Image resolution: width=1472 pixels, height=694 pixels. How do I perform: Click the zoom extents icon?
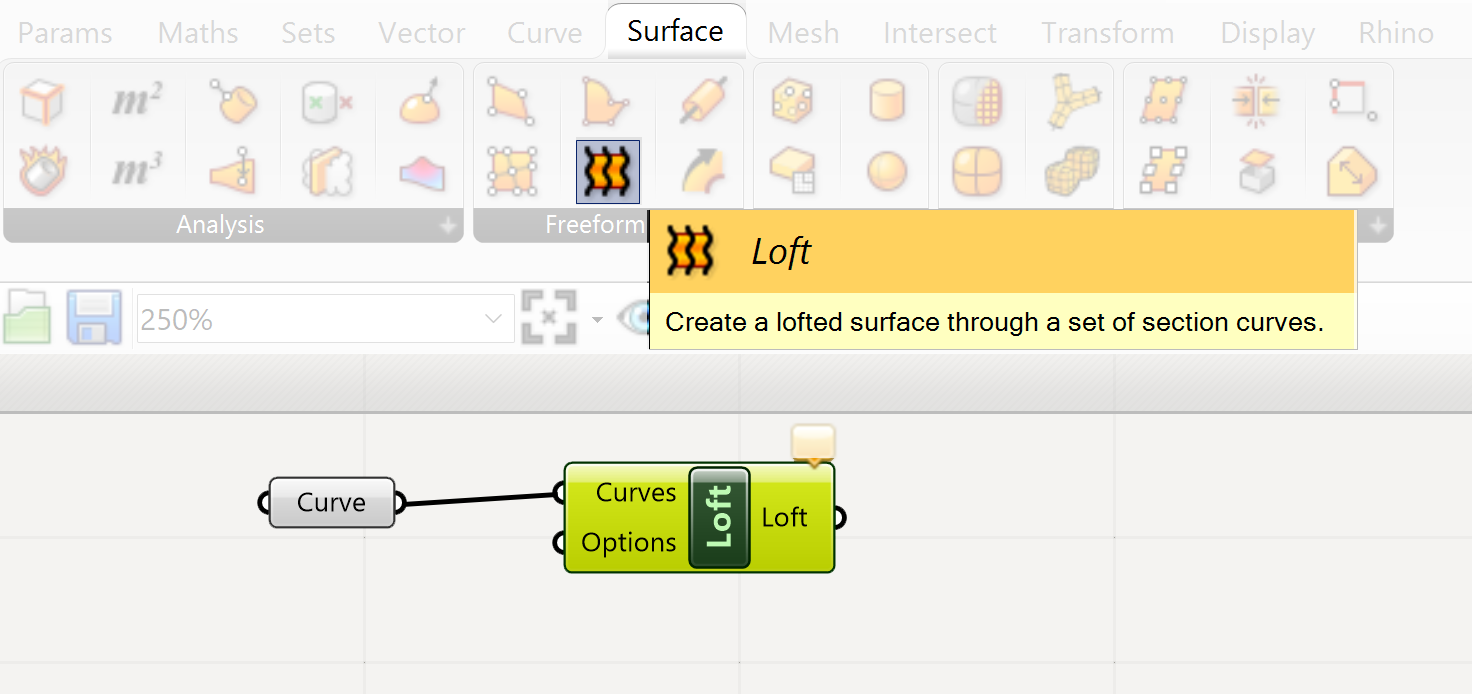[x=549, y=318]
